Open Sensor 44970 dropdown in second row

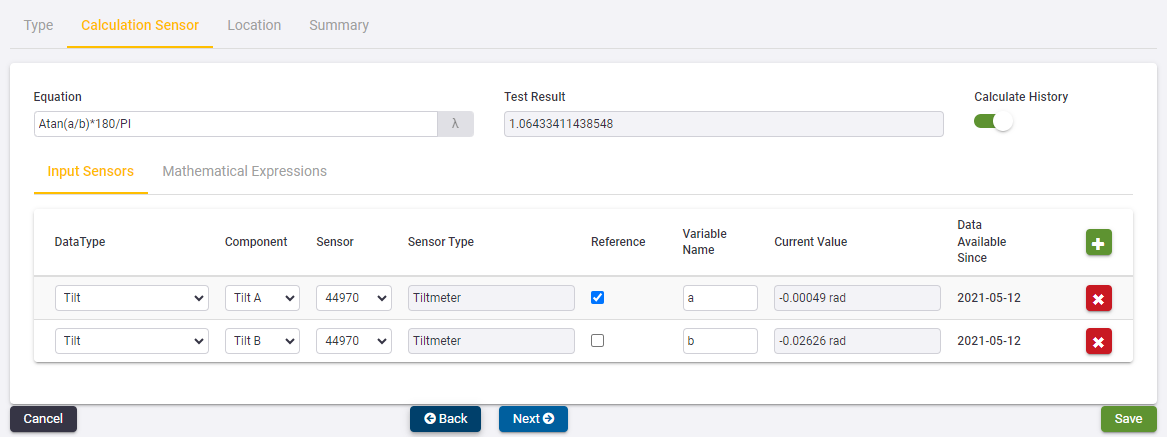(x=354, y=341)
